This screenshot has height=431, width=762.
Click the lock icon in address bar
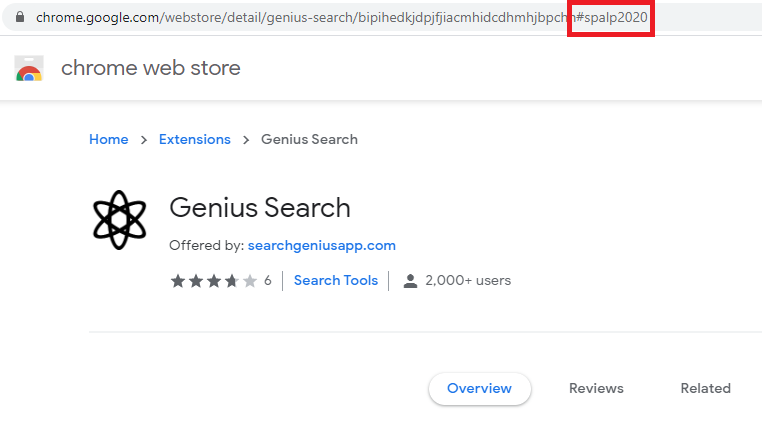click(x=19, y=18)
